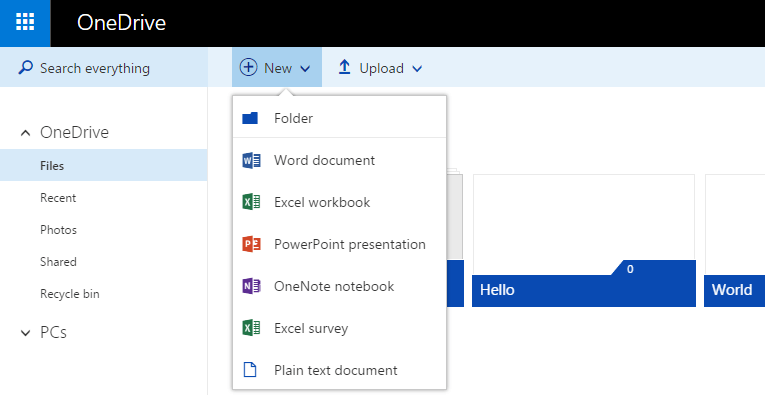
Task: Click the search magnifier icon
Action: [25, 67]
